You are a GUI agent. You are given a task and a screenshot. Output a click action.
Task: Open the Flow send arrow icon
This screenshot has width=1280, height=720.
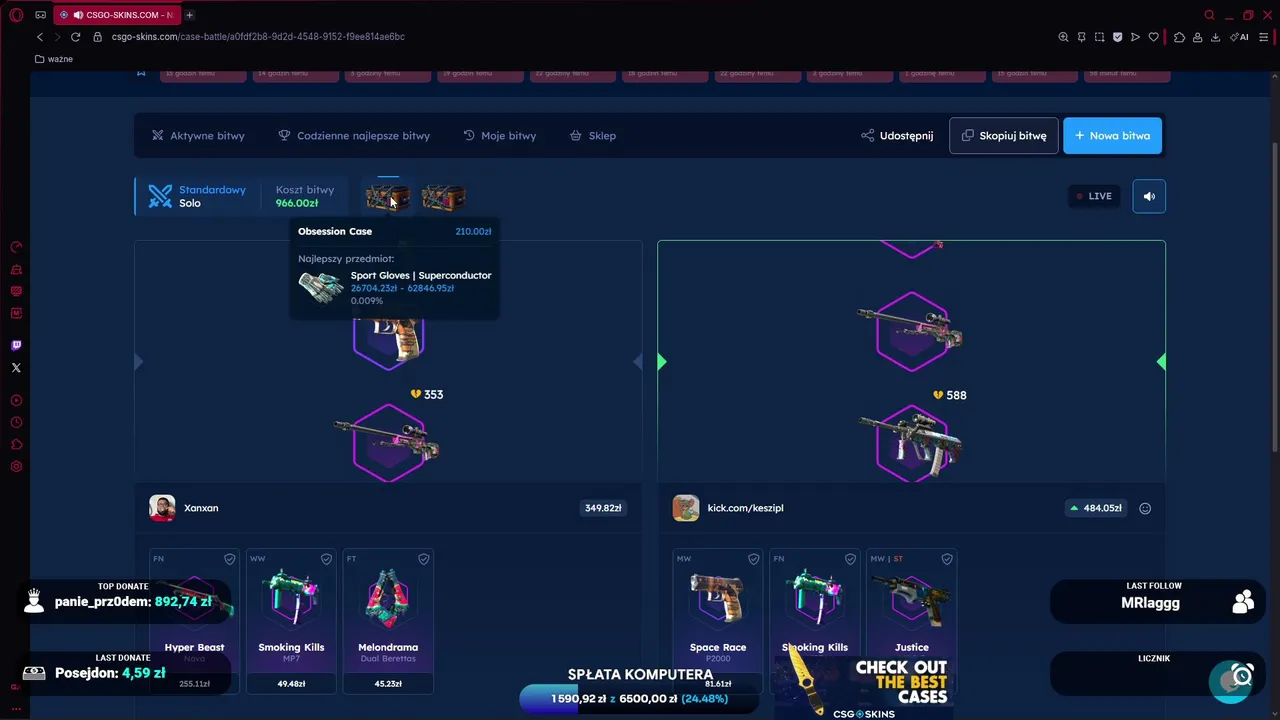(1135, 37)
